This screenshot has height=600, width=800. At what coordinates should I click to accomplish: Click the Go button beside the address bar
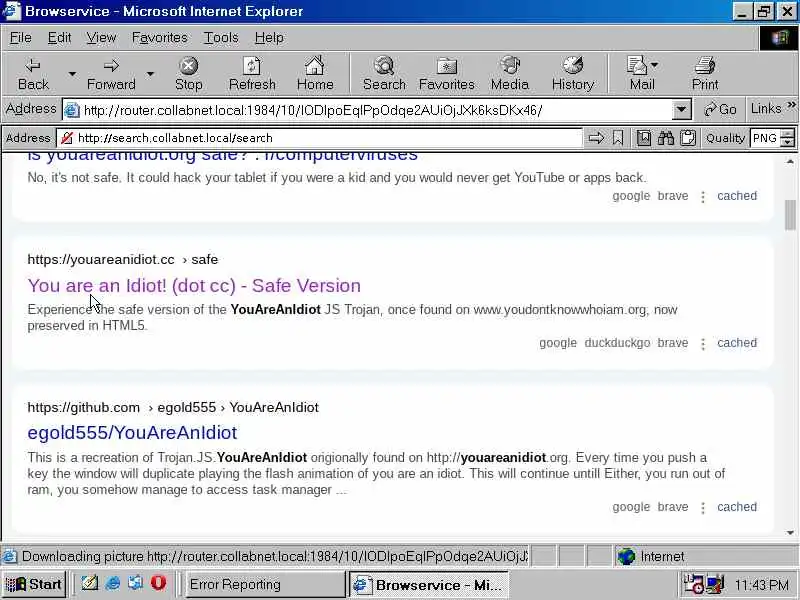click(720, 109)
